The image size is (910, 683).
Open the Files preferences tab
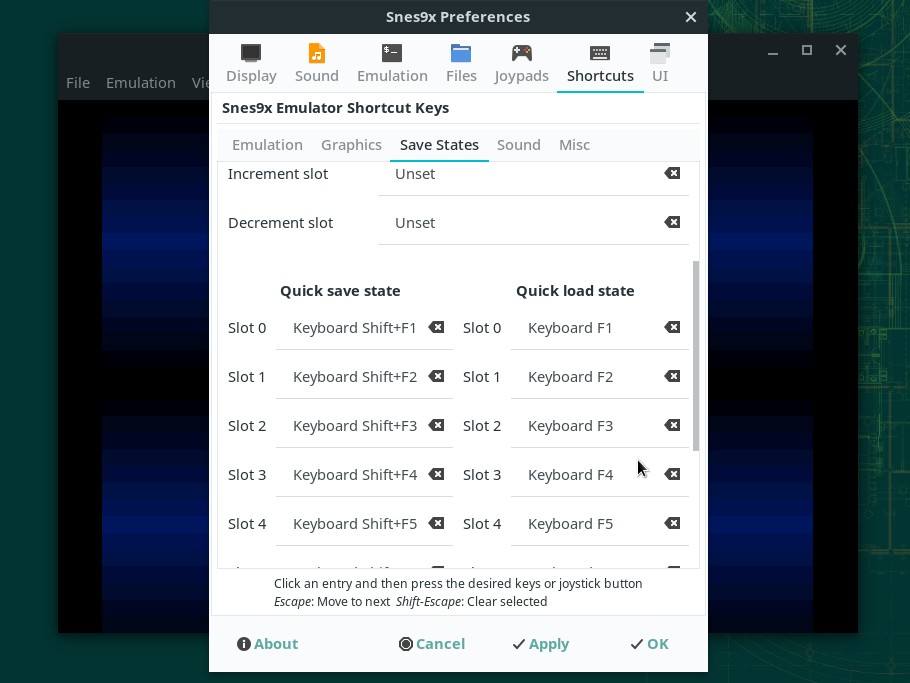click(461, 63)
